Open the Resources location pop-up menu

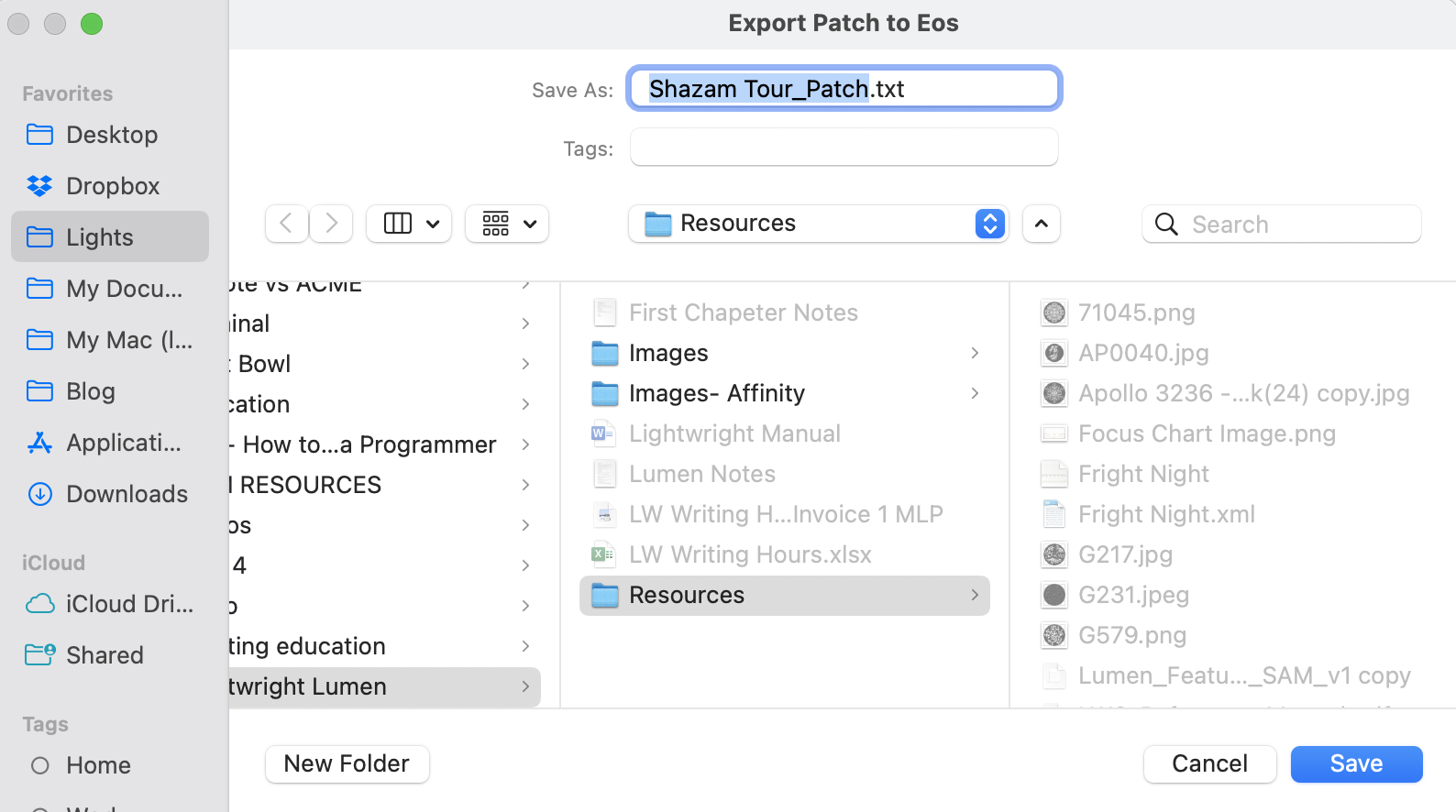[818, 224]
